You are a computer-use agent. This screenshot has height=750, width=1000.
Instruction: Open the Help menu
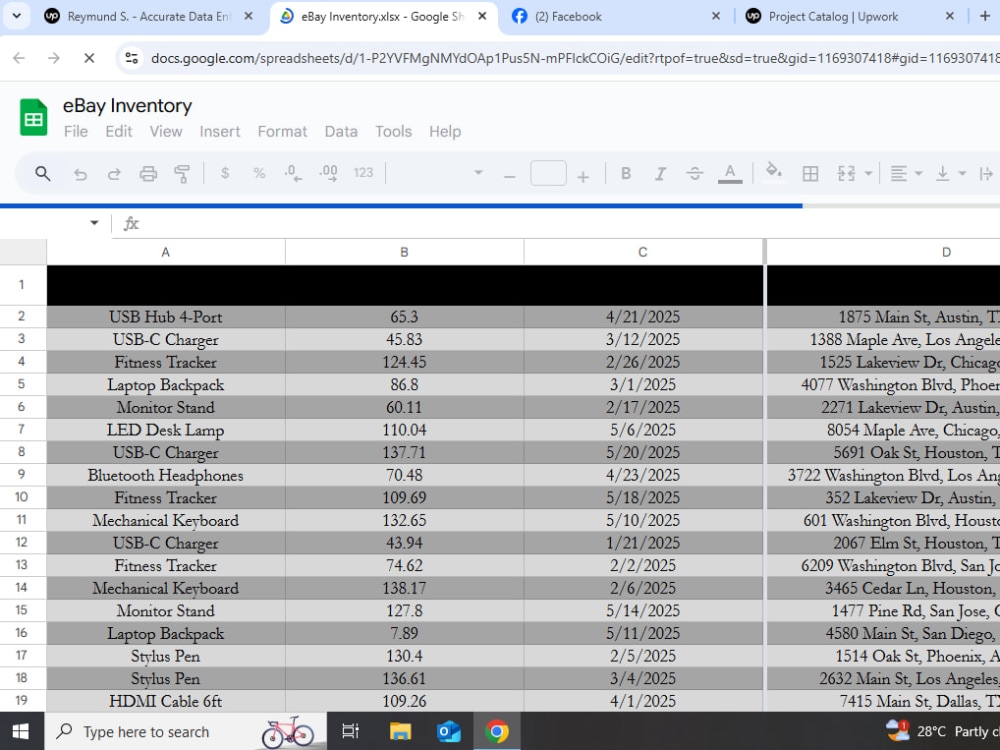445,131
